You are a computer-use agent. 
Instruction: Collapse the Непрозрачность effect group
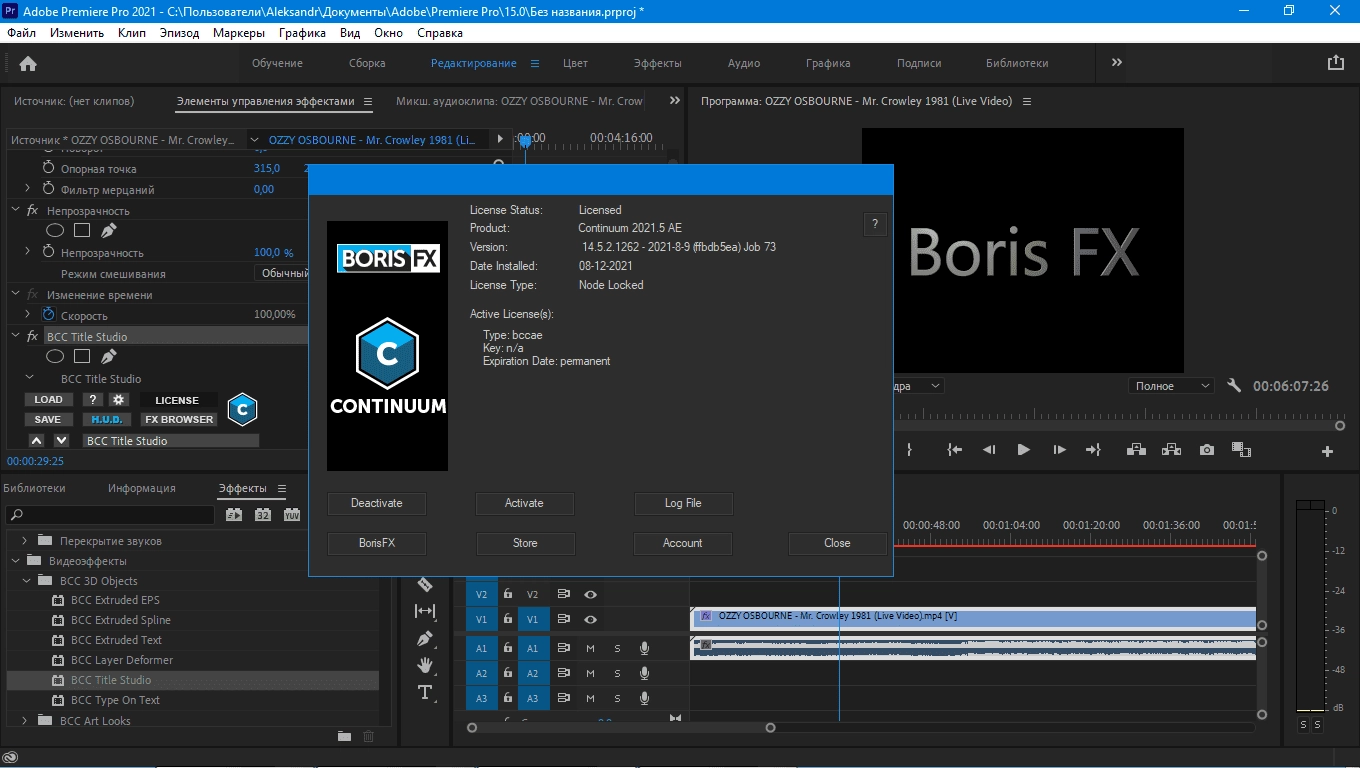coord(16,210)
